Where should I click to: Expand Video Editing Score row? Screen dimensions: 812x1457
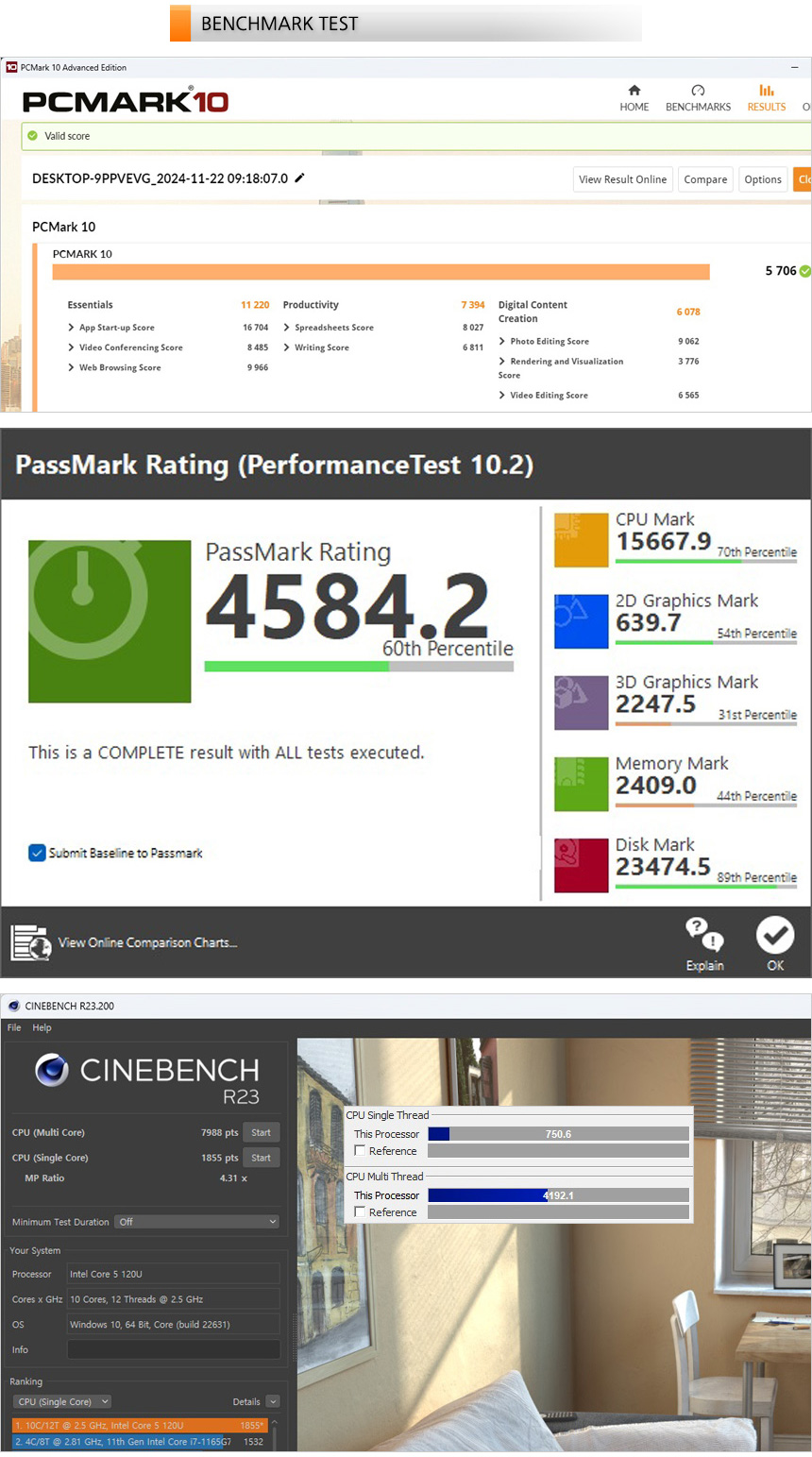[502, 395]
